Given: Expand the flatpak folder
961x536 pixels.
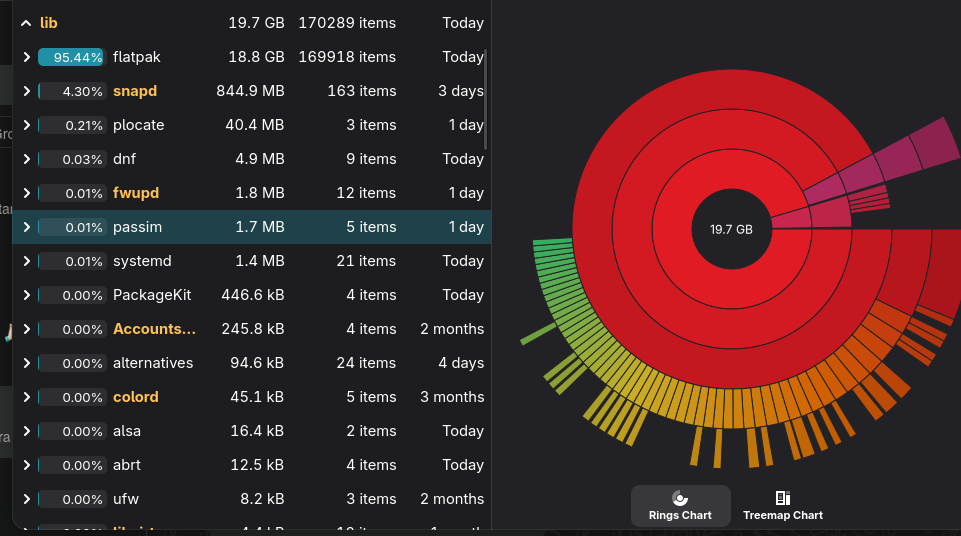Looking at the screenshot, I should [x=26, y=57].
